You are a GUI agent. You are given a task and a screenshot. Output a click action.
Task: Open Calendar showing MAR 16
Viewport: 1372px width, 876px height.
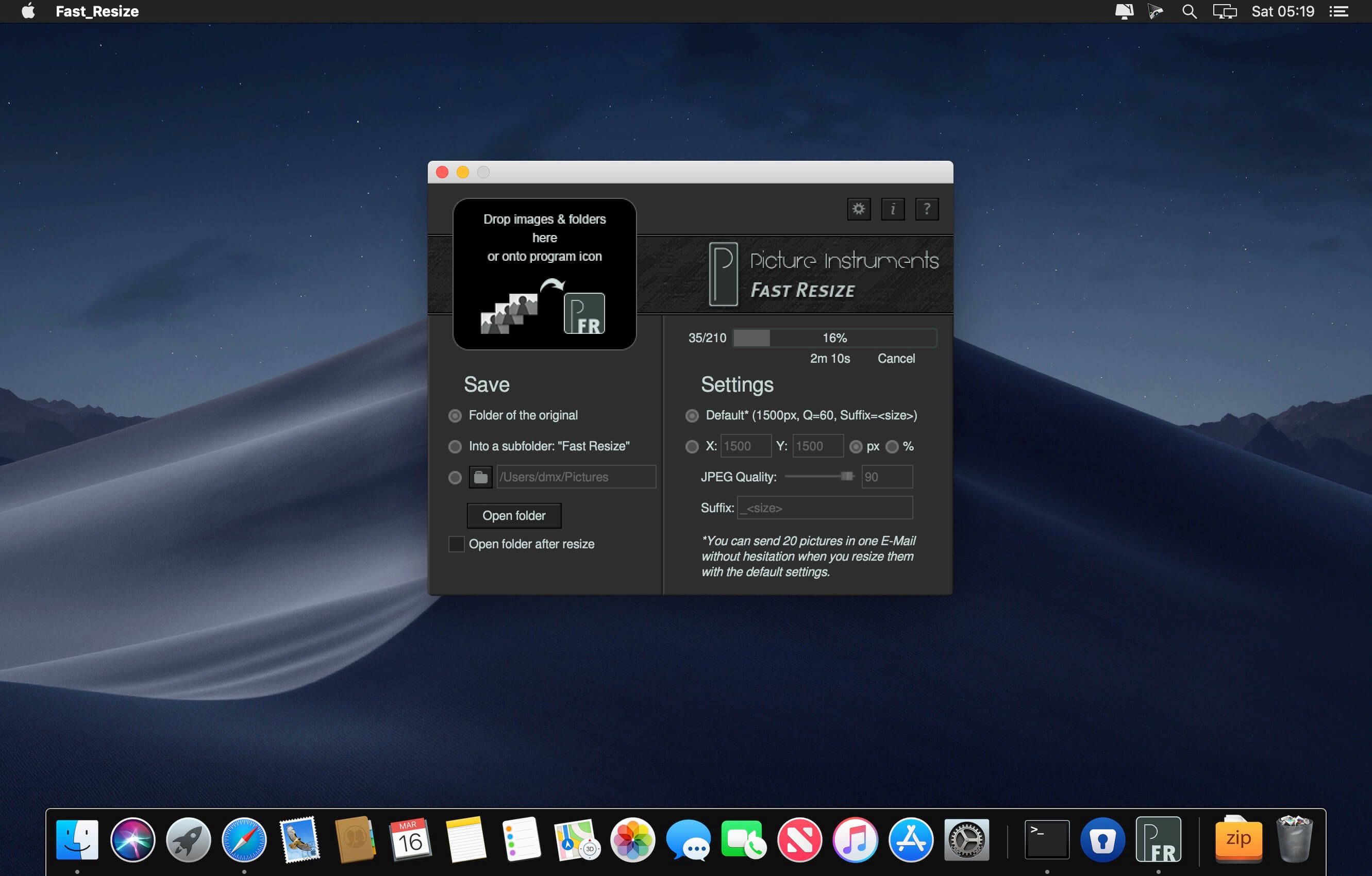tap(411, 839)
